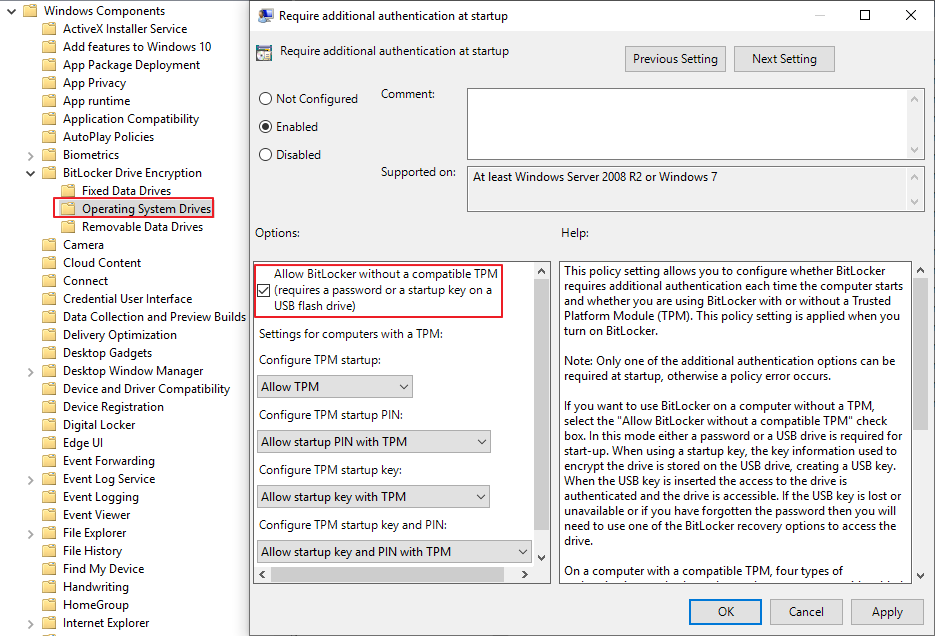Click the HomeGroup folder icon
The width and height of the screenshot is (935, 636).
click(x=49, y=605)
